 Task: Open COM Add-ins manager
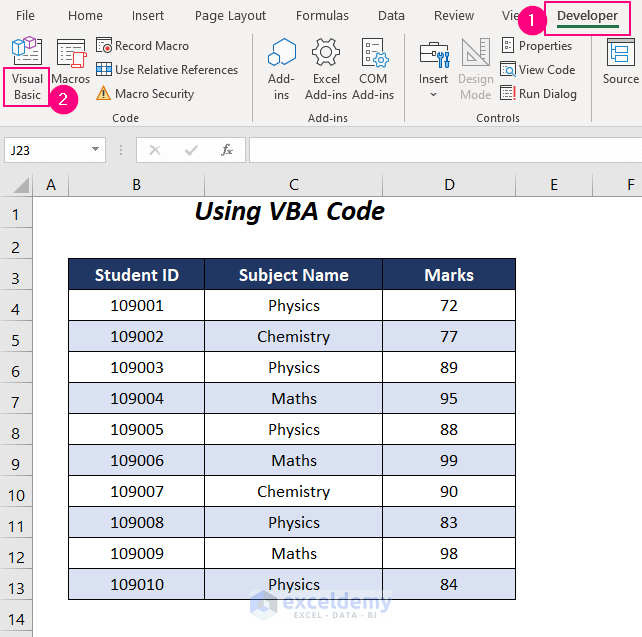click(x=373, y=70)
